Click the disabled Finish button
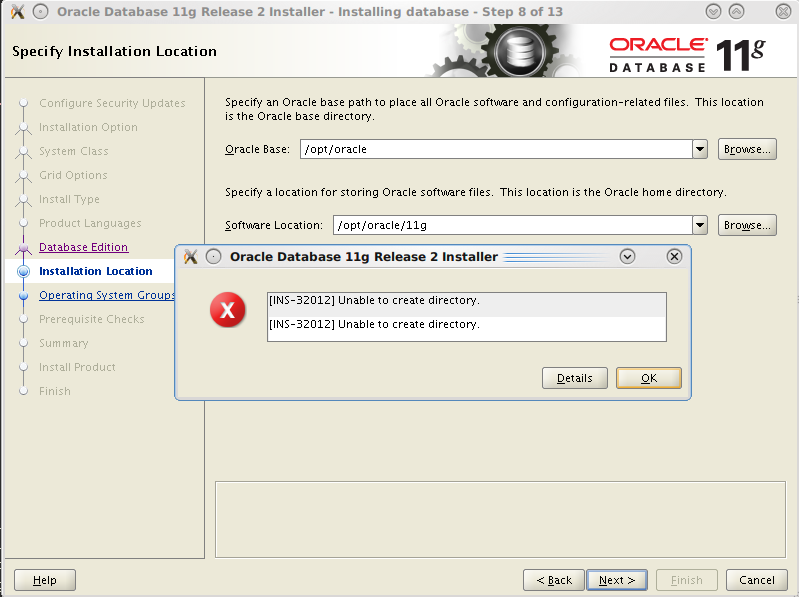Image resolution: width=799 pixels, height=597 pixels. tap(686, 580)
